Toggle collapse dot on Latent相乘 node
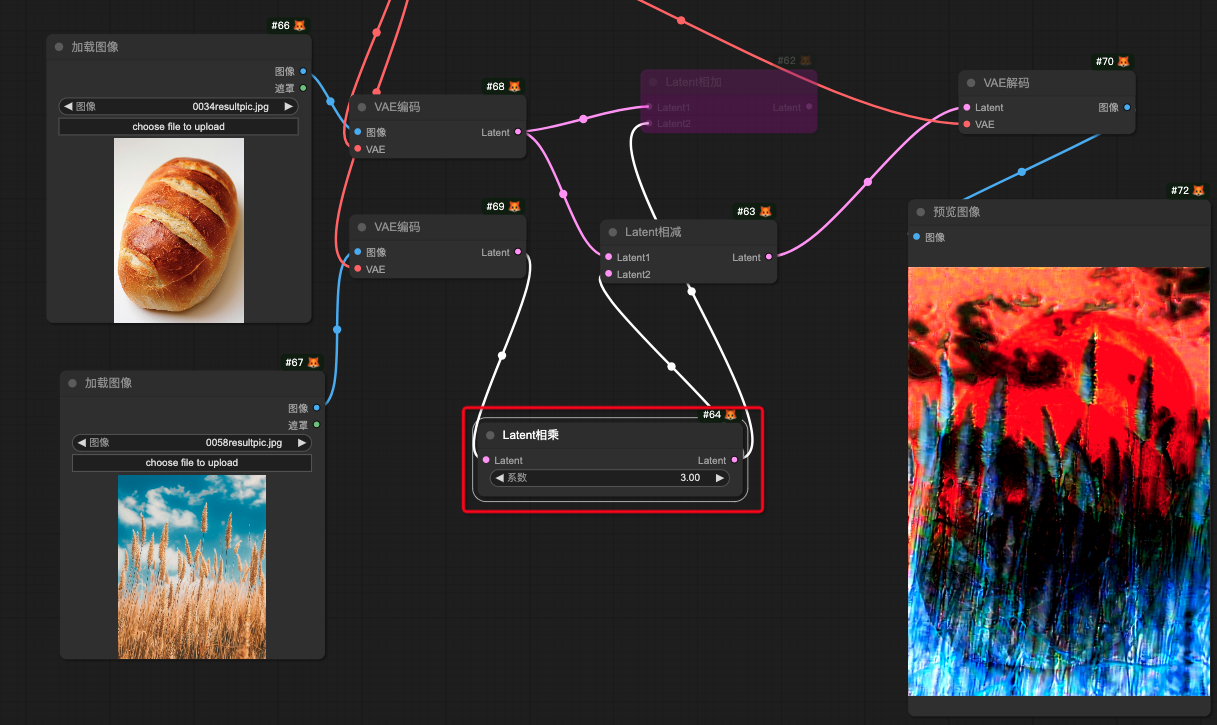The height and width of the screenshot is (725, 1217). click(490, 435)
